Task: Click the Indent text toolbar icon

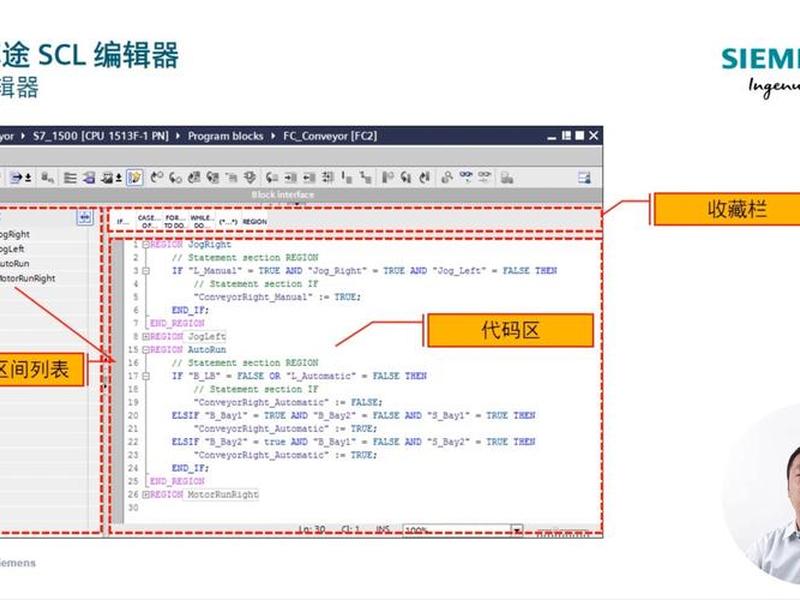Action: coord(291,178)
